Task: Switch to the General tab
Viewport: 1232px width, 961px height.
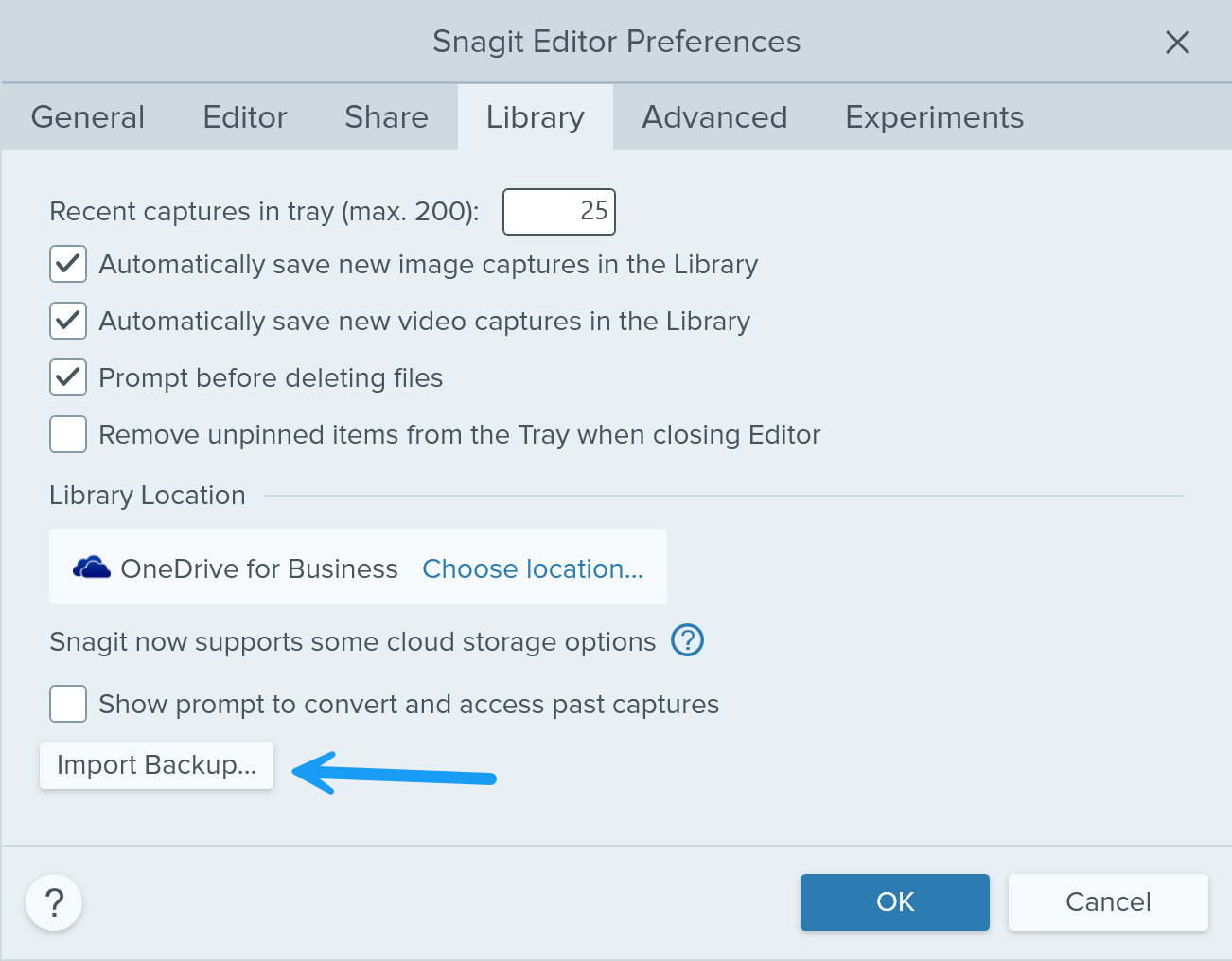Action: tap(88, 117)
